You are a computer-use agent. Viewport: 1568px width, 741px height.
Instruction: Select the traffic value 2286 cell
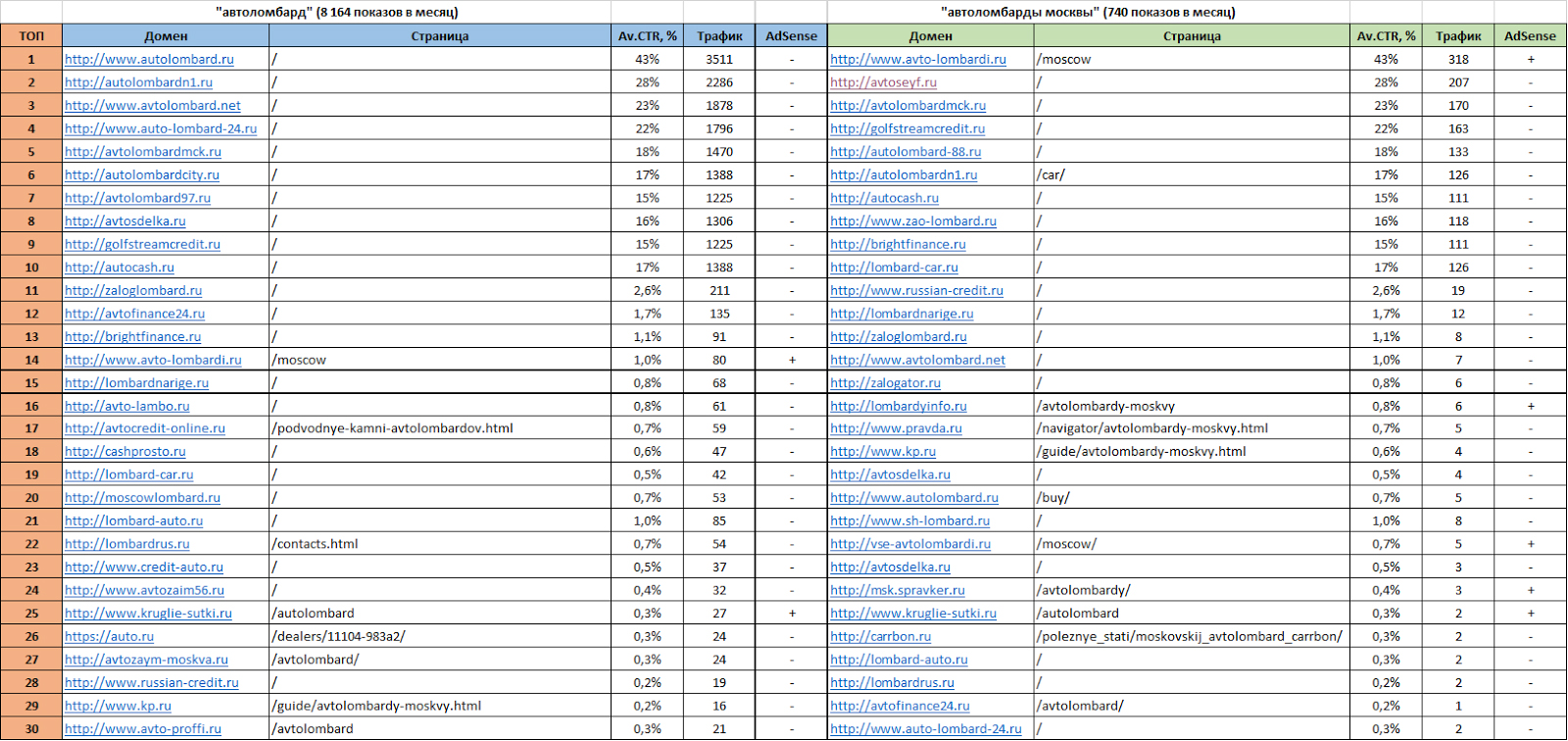[719, 82]
